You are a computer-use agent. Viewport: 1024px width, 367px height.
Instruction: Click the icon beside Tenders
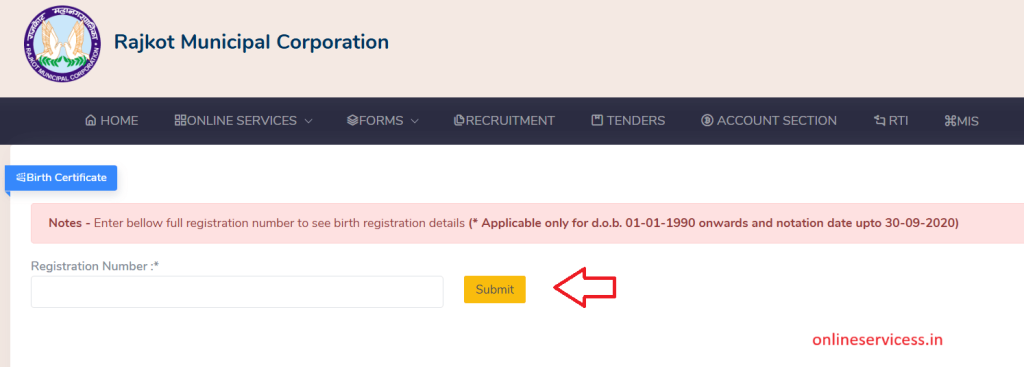(x=597, y=121)
